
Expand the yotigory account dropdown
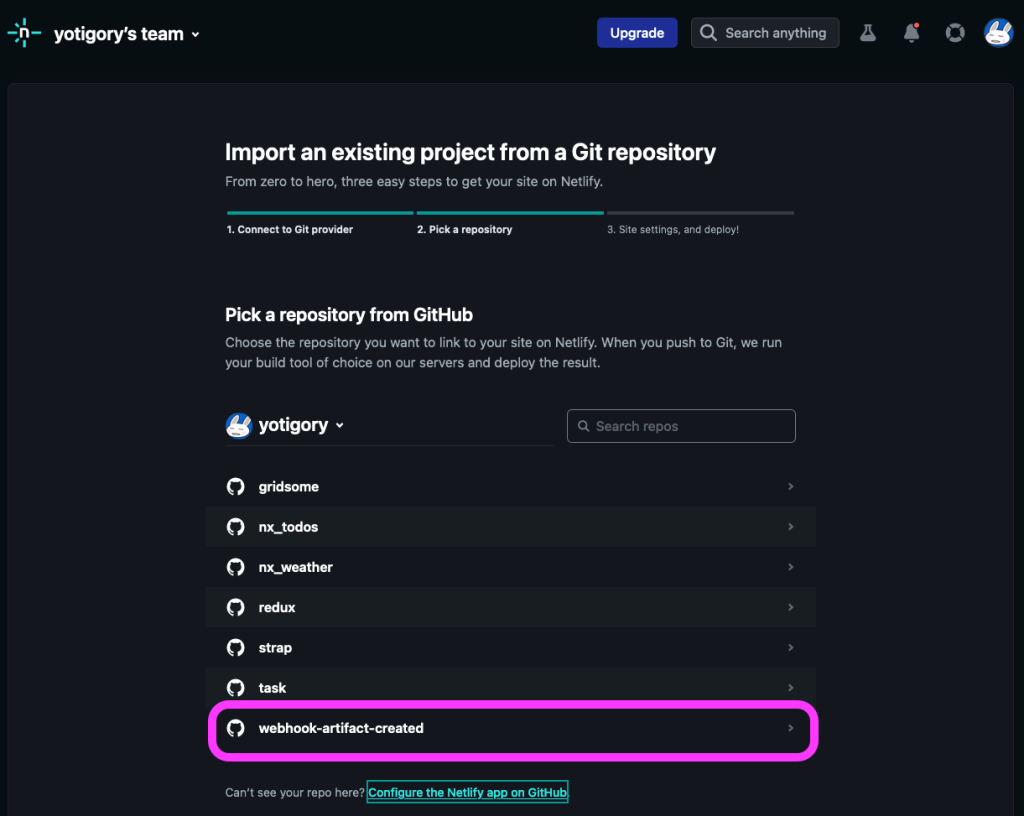click(x=301, y=425)
